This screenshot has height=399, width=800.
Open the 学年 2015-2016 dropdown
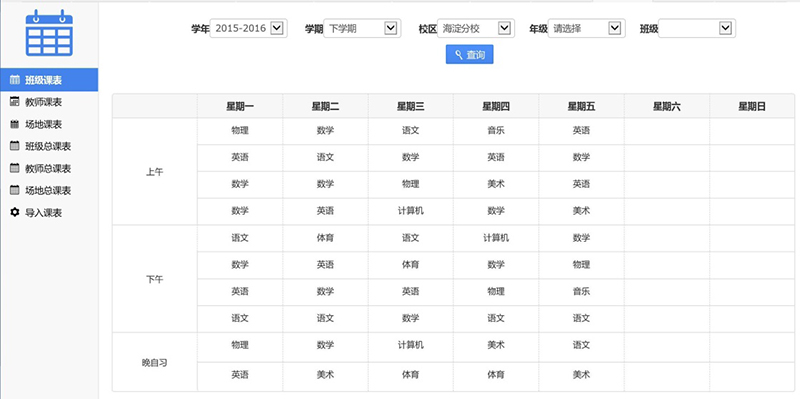click(x=248, y=29)
